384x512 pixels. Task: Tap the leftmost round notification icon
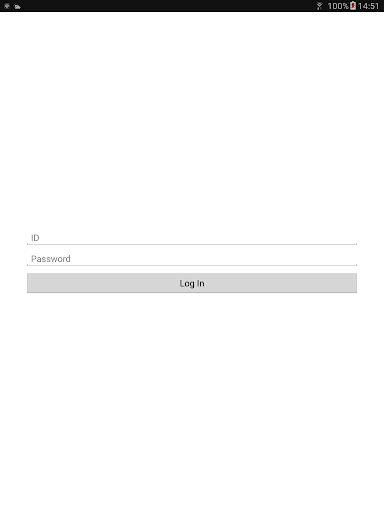7,6
